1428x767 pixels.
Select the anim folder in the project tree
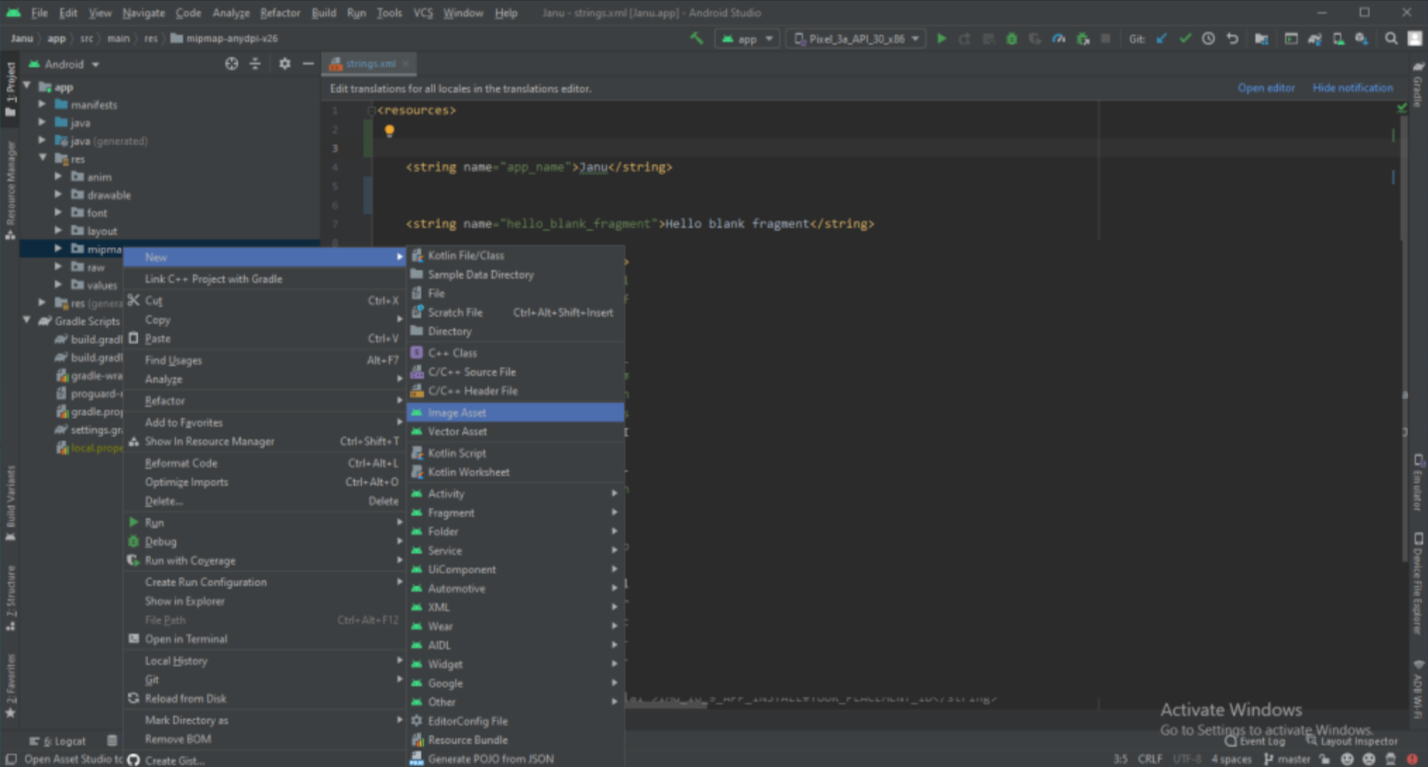pyautogui.click(x=99, y=176)
